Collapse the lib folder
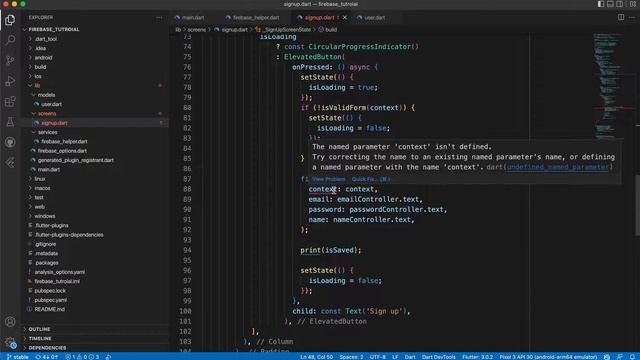The height and width of the screenshot is (360, 640). tap(37, 86)
